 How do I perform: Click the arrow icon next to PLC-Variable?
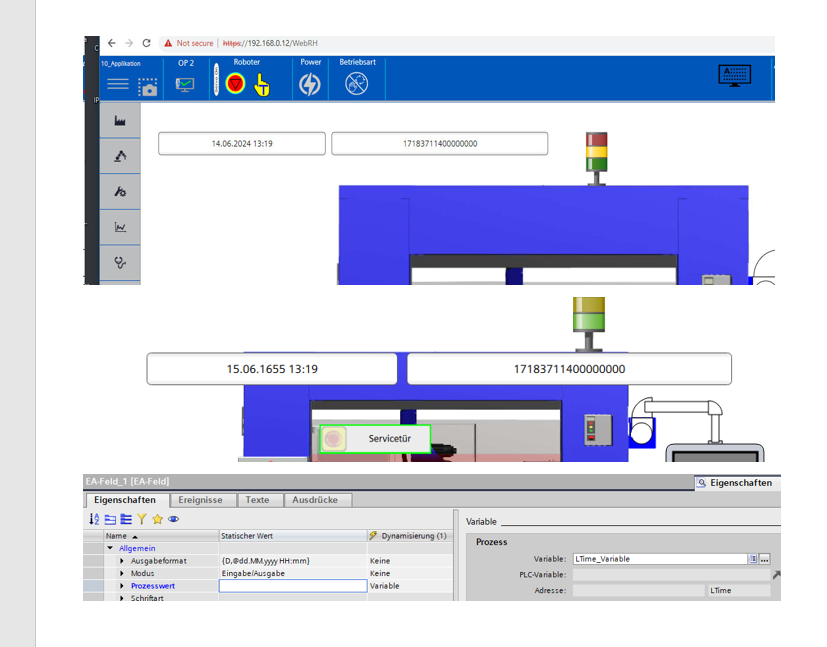[776, 575]
